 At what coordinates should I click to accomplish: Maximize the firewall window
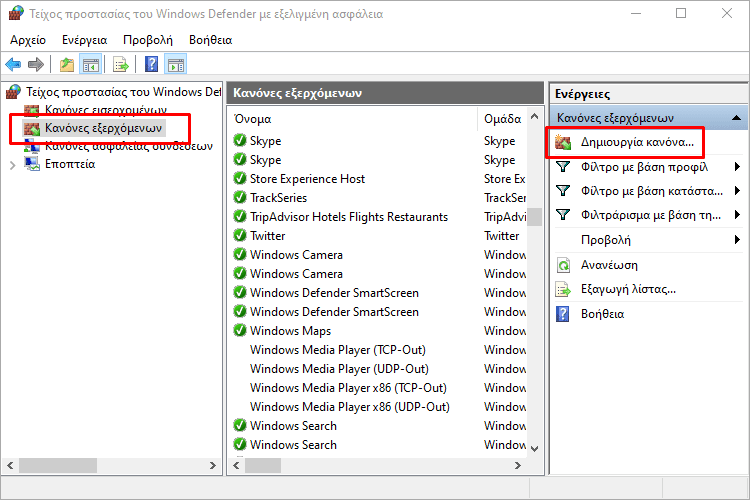(681, 13)
